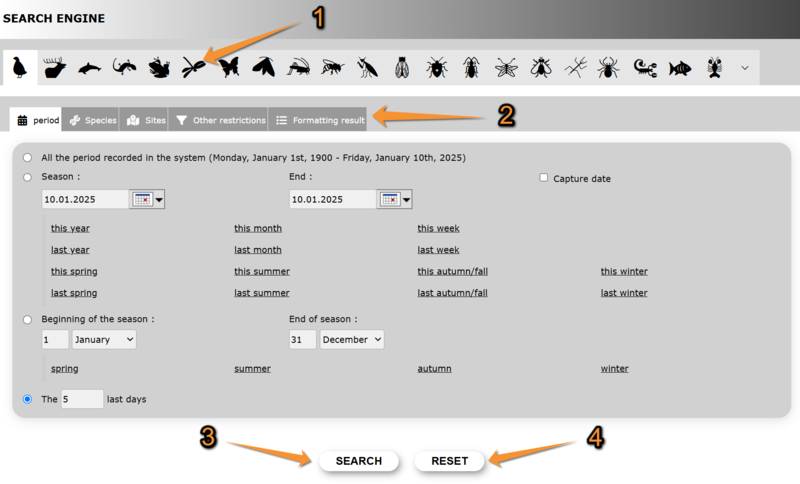This screenshot has width=800, height=484.
Task: Click the crayfish group icon
Action: tap(714, 67)
